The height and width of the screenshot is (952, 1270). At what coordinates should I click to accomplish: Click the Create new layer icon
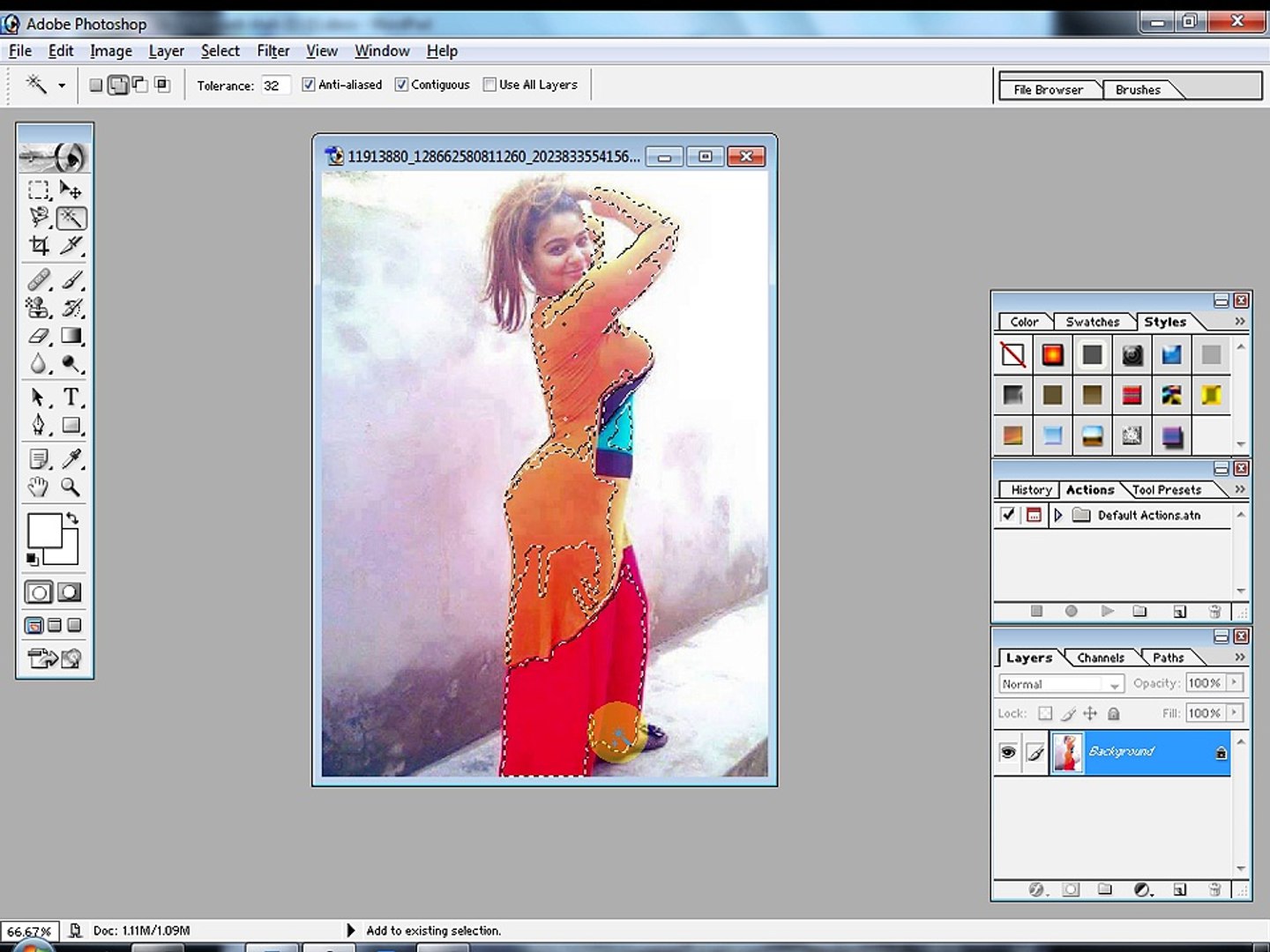(1179, 889)
